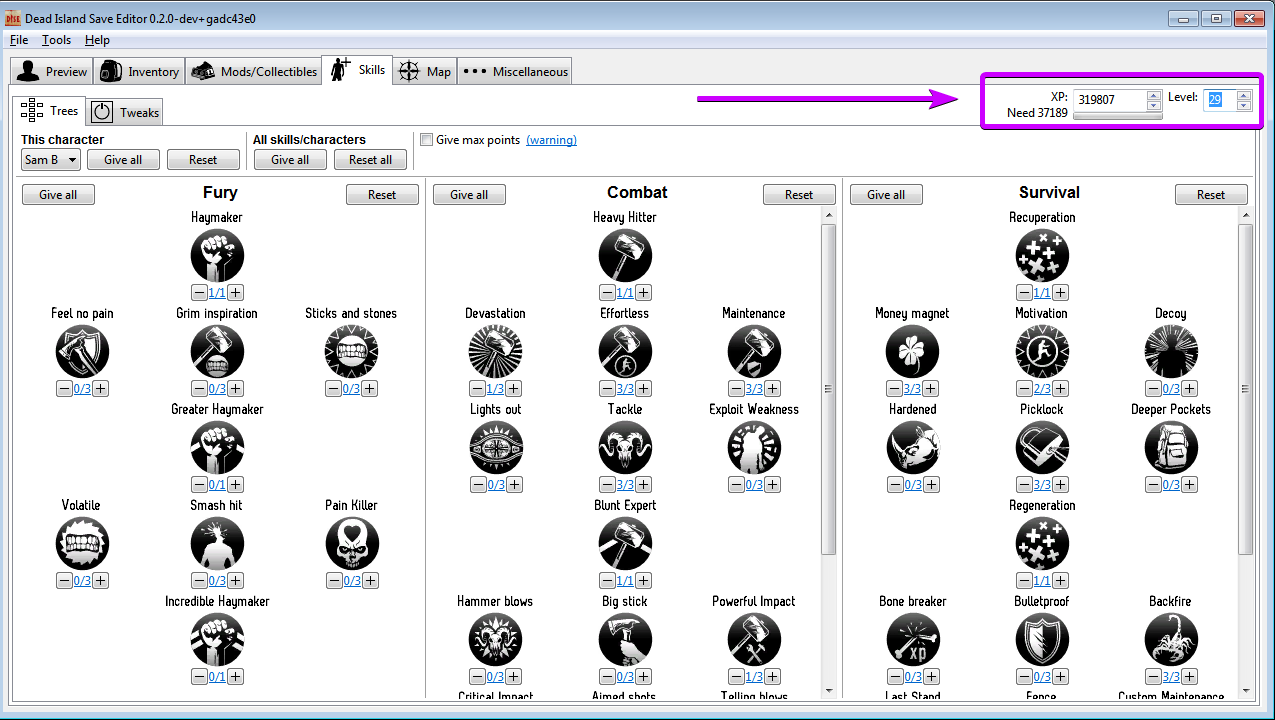Click the Recuperation skill icon
This screenshot has height=720, width=1275.
point(1042,255)
